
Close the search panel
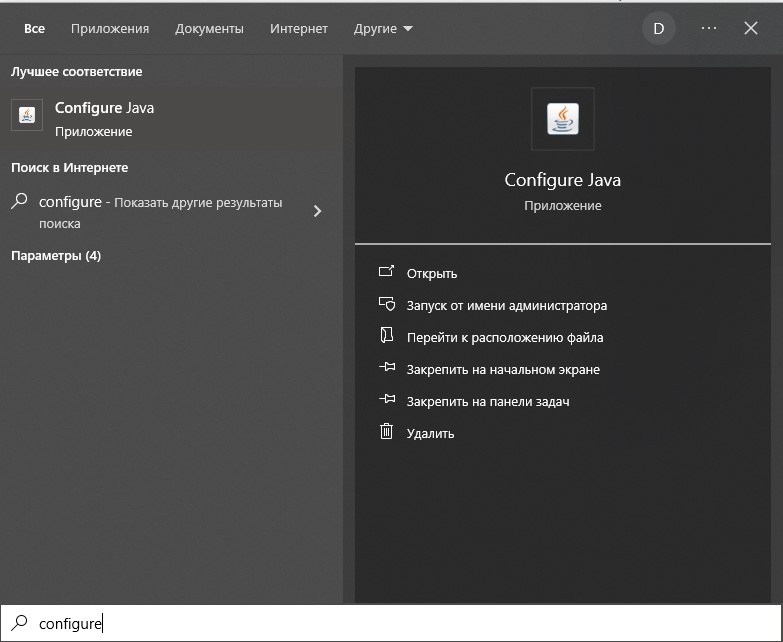751,28
